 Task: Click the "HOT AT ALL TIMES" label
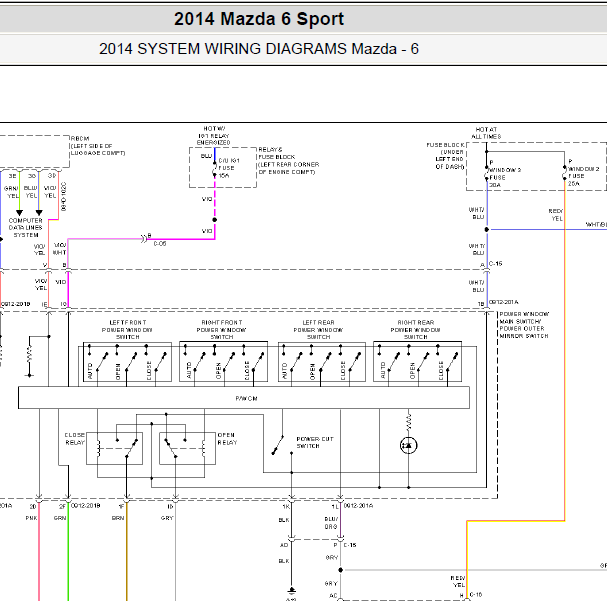[x=486, y=133]
